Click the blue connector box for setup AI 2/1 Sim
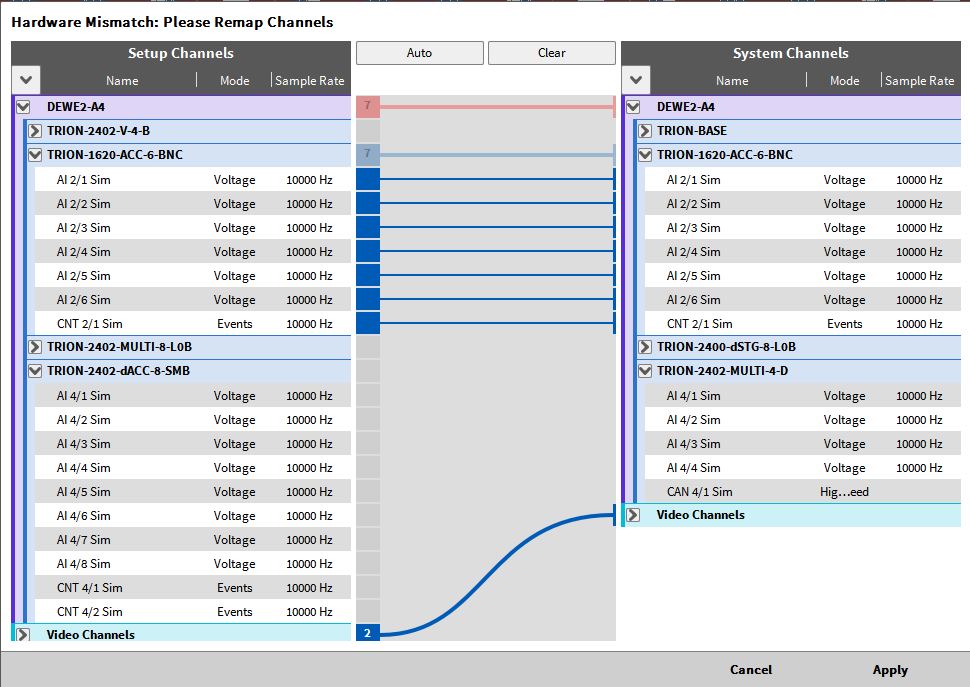 tap(367, 179)
